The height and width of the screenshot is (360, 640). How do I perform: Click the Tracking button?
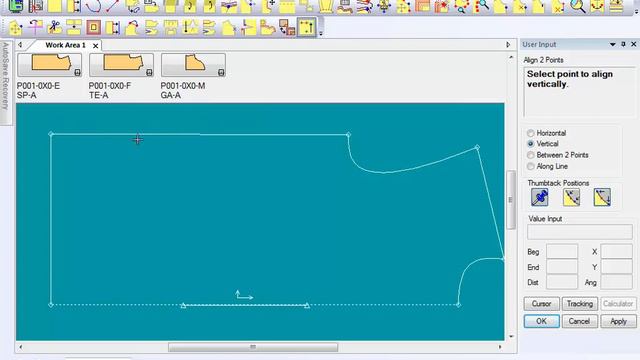point(579,304)
